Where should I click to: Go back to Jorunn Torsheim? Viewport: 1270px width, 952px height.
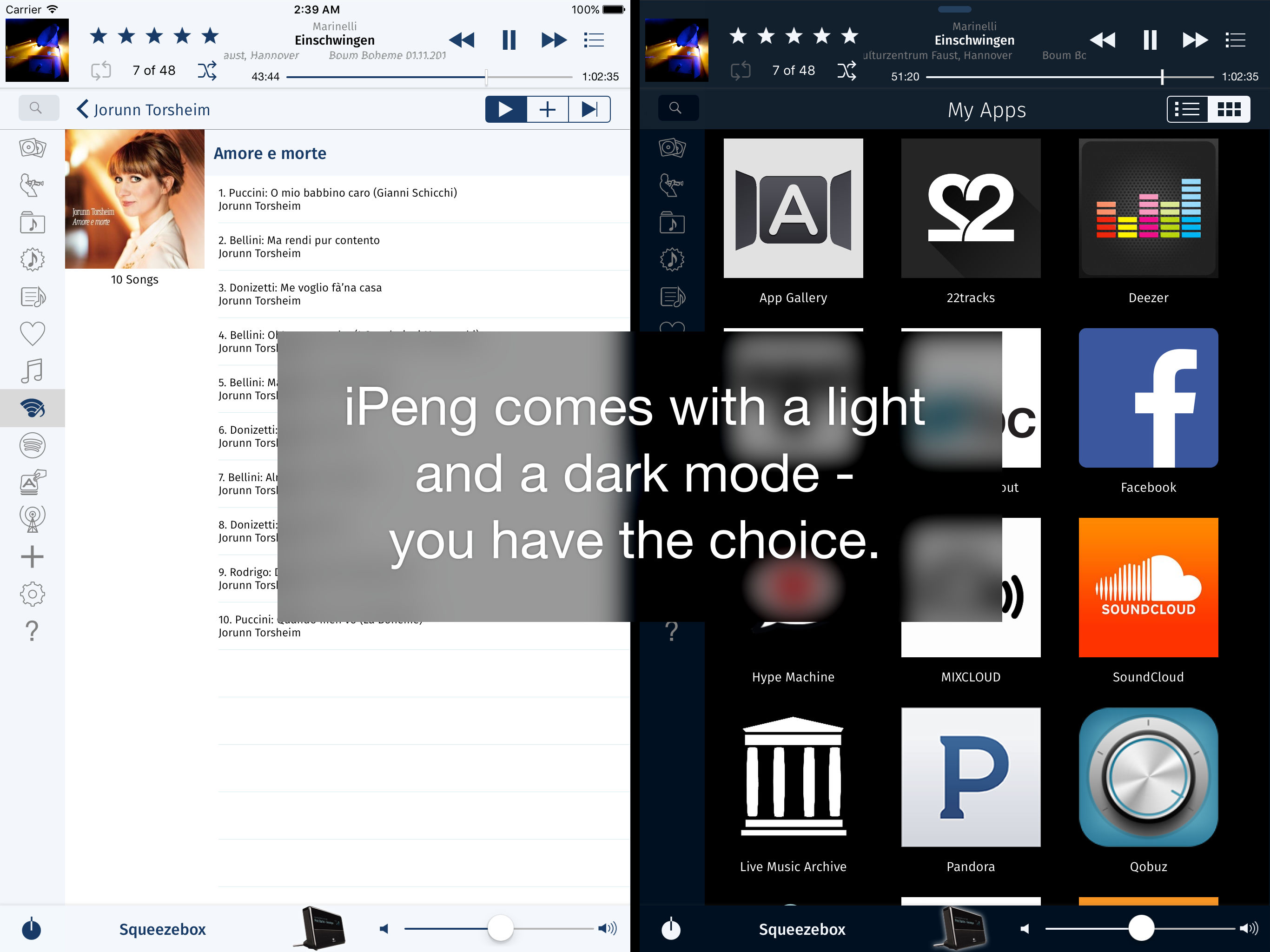pyautogui.click(x=144, y=109)
